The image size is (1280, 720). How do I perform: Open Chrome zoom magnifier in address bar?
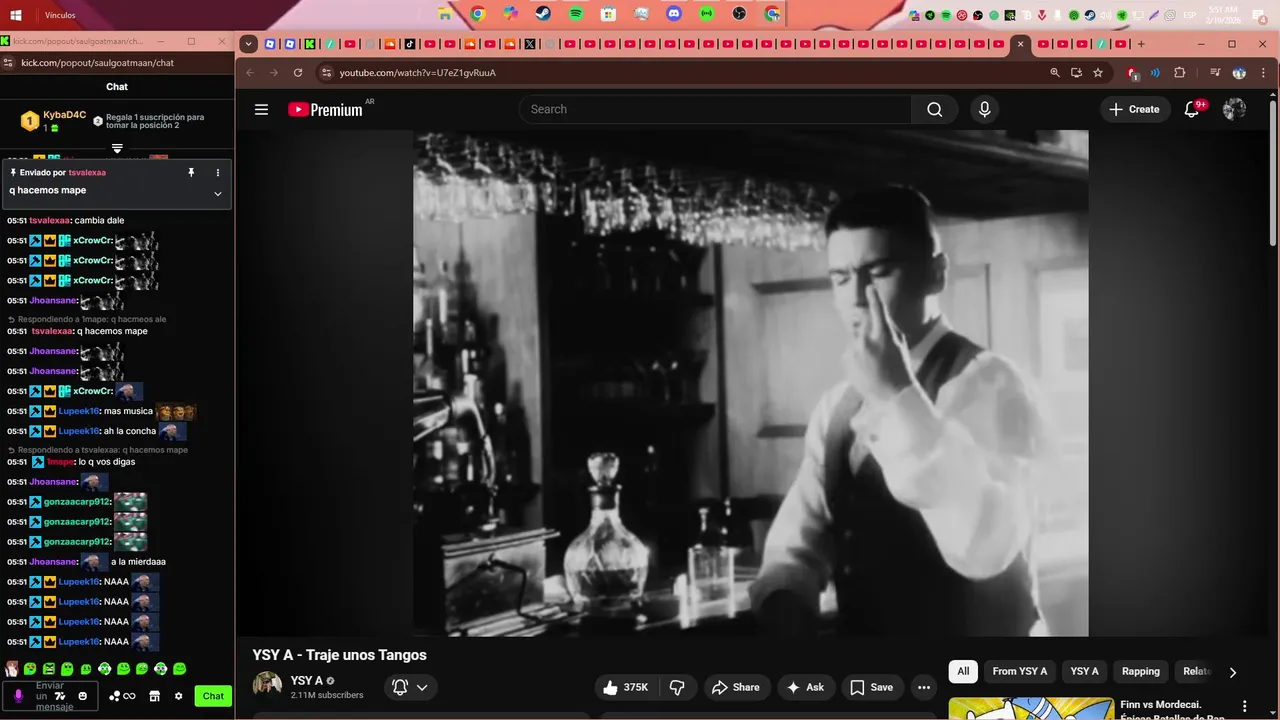pyautogui.click(x=1055, y=72)
